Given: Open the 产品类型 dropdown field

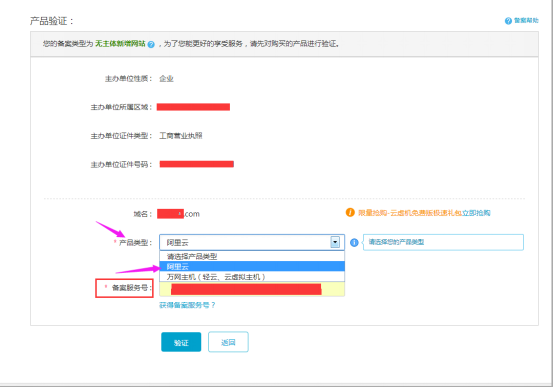Looking at the screenshot, I should point(252,242).
